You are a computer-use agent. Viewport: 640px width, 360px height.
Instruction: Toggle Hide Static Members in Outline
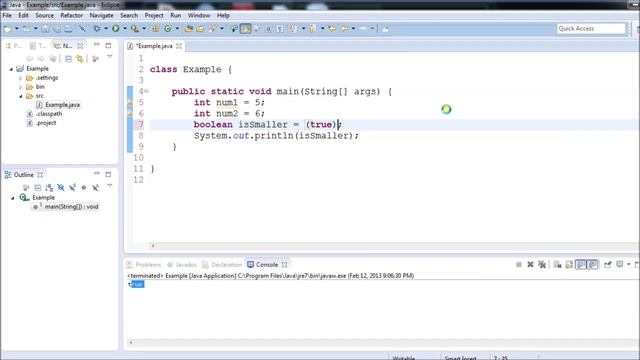pyautogui.click(x=72, y=188)
